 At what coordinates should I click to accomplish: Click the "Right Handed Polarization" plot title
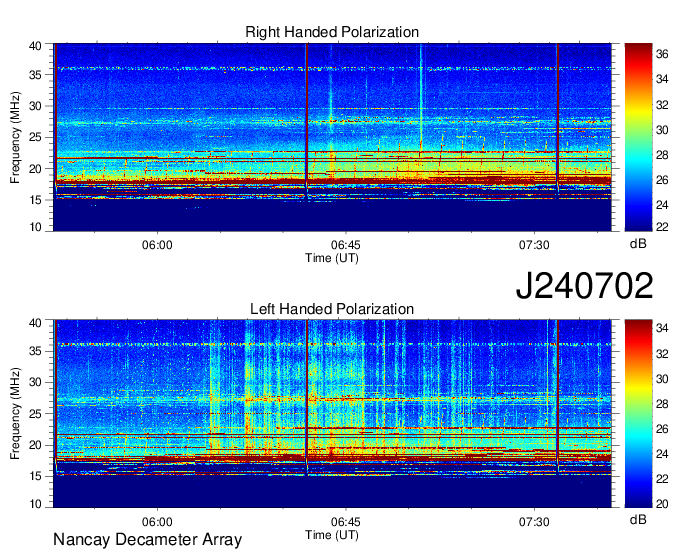[332, 32]
